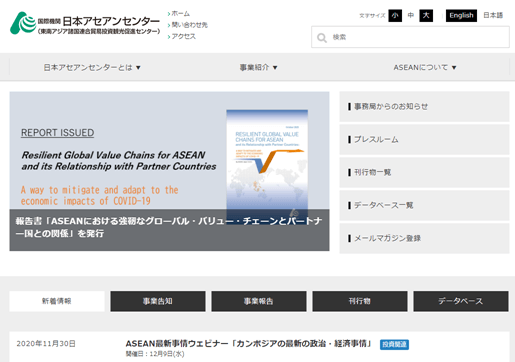Select the 新着情報 tab
The height and width of the screenshot is (362, 515).
(57, 301)
